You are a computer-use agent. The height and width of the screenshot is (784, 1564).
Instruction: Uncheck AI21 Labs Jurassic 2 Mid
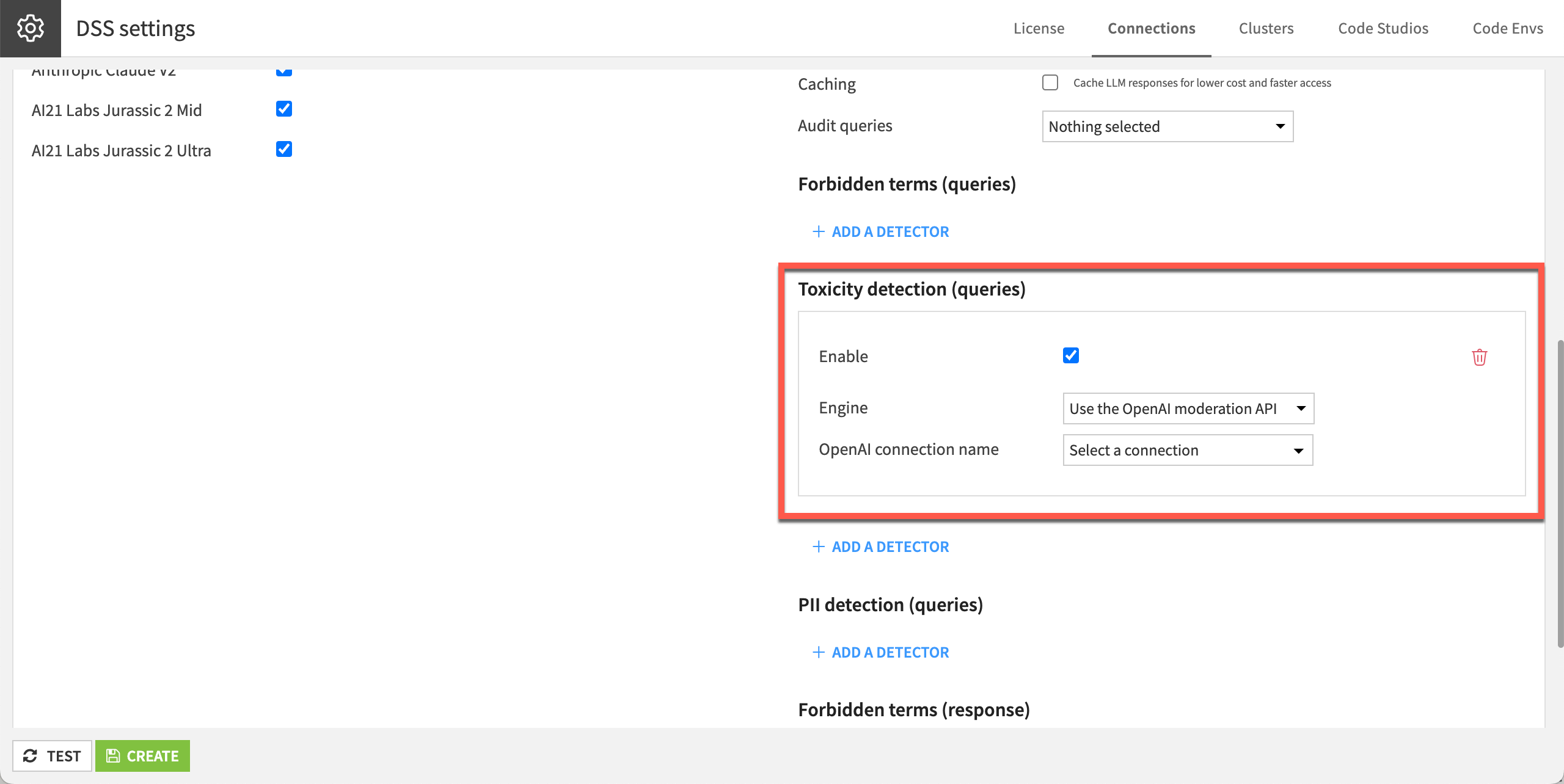pos(283,109)
